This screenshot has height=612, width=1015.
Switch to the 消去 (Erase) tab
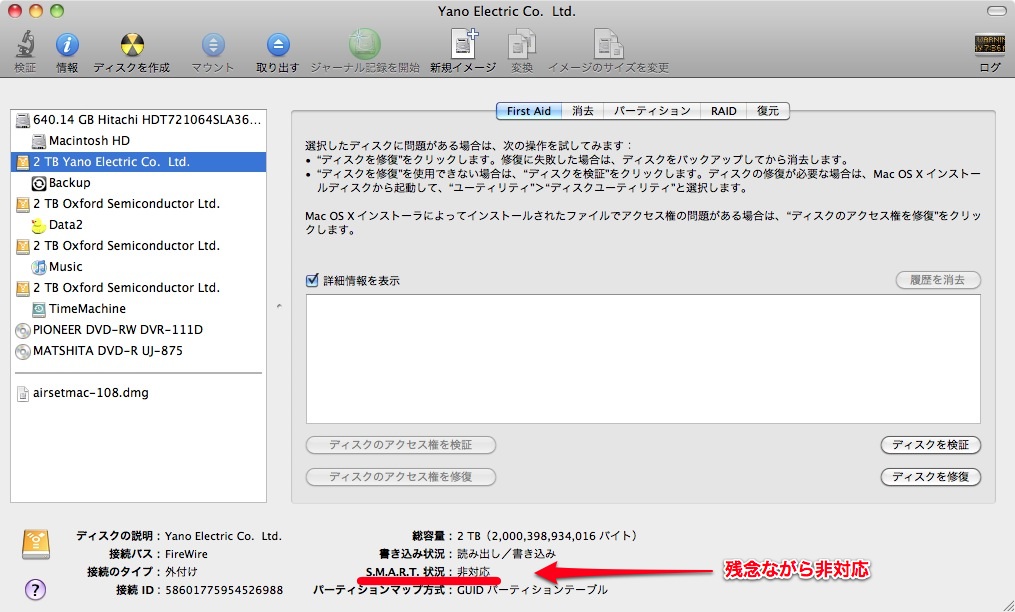tap(583, 111)
